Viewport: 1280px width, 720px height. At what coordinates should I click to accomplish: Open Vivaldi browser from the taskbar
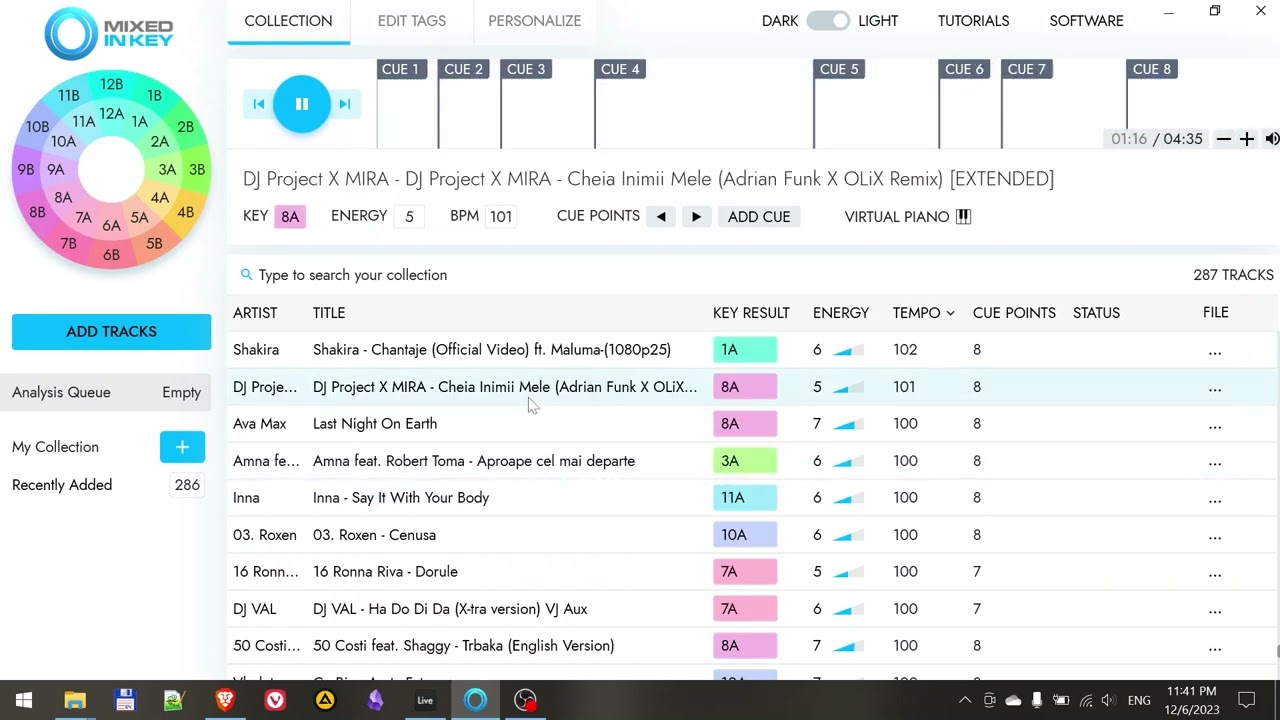coord(275,700)
